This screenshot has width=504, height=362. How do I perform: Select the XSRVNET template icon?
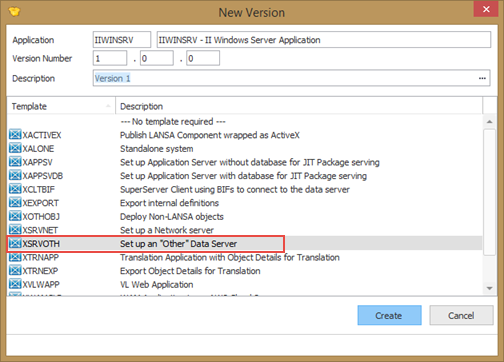tap(15, 230)
